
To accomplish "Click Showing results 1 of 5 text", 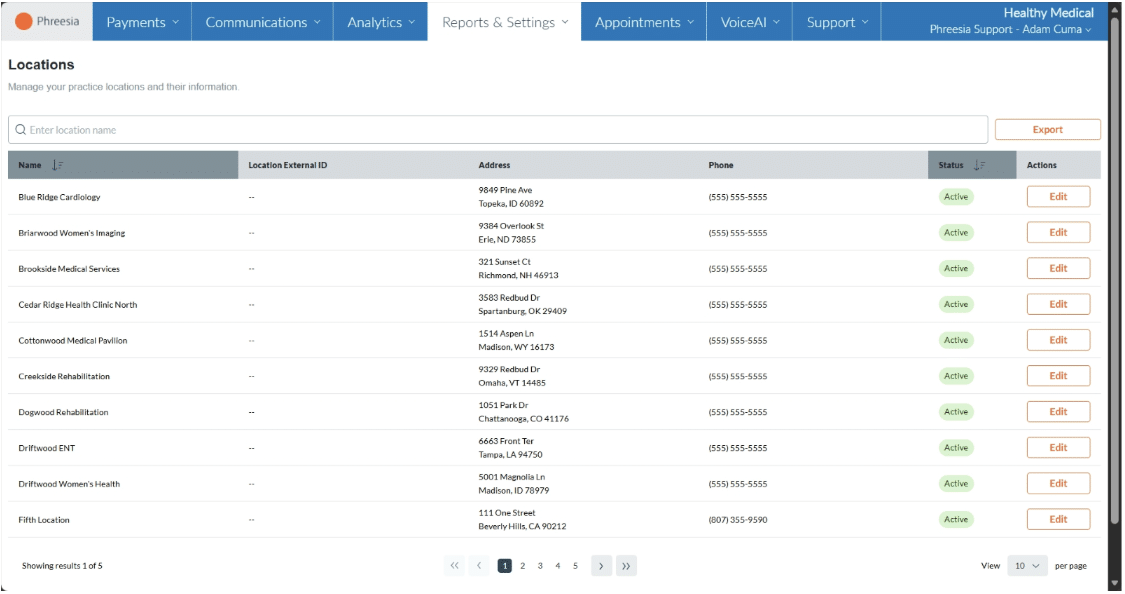I will click(62, 566).
